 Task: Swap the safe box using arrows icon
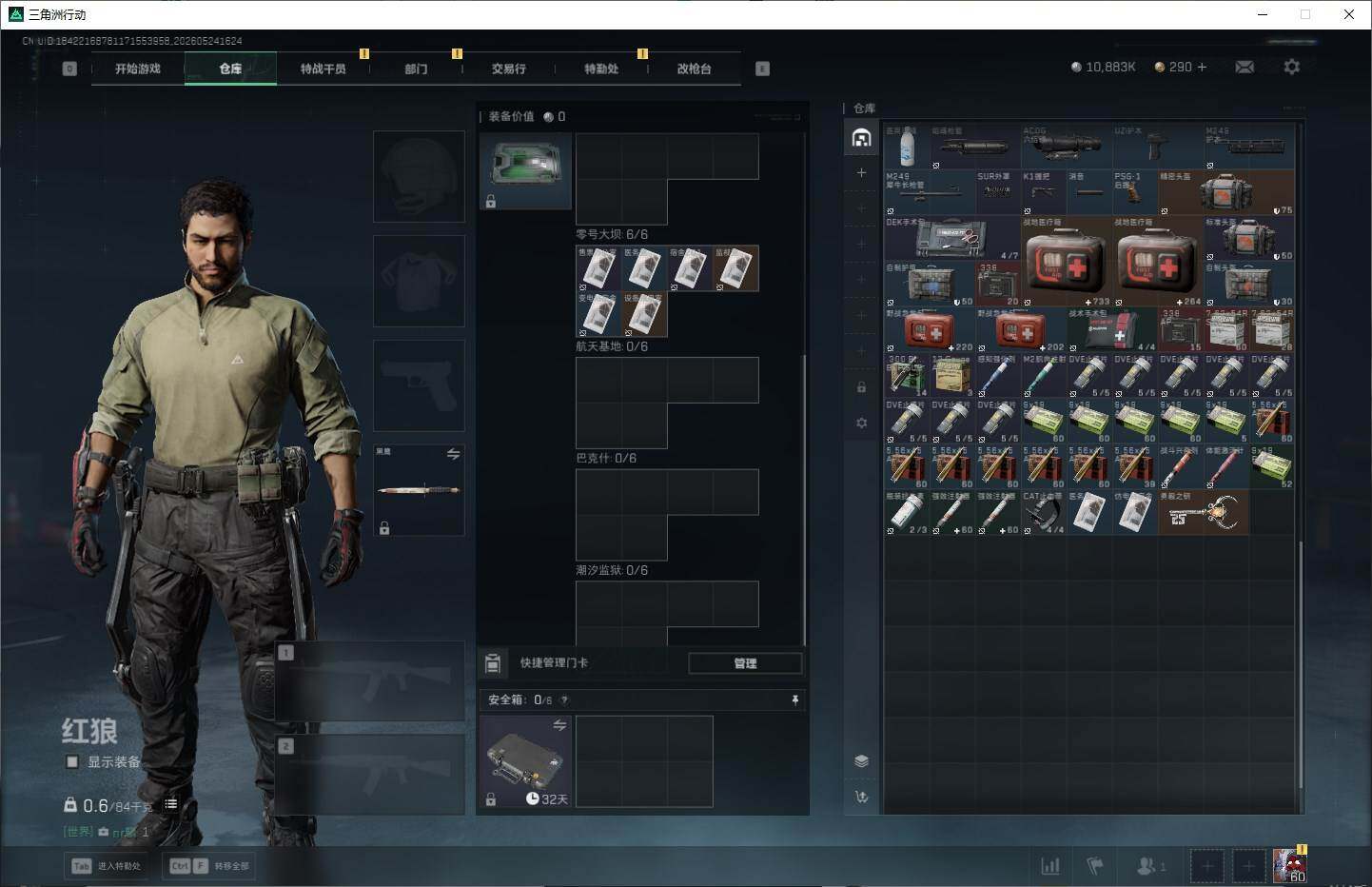click(559, 725)
